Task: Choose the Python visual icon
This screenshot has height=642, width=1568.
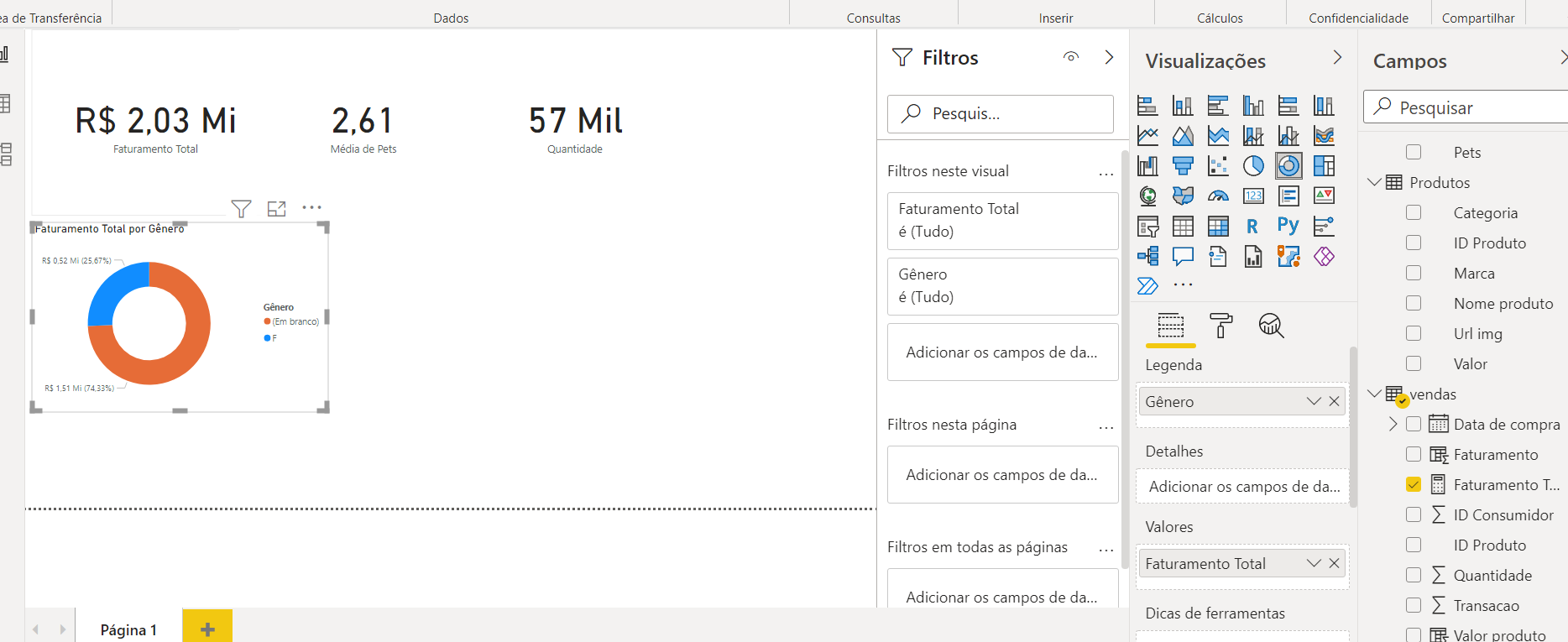Action: 1288,227
